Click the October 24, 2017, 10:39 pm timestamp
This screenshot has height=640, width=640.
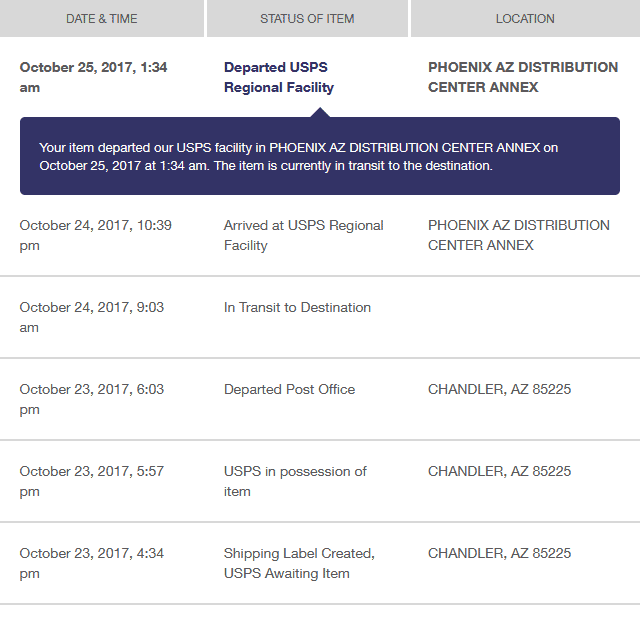click(96, 235)
